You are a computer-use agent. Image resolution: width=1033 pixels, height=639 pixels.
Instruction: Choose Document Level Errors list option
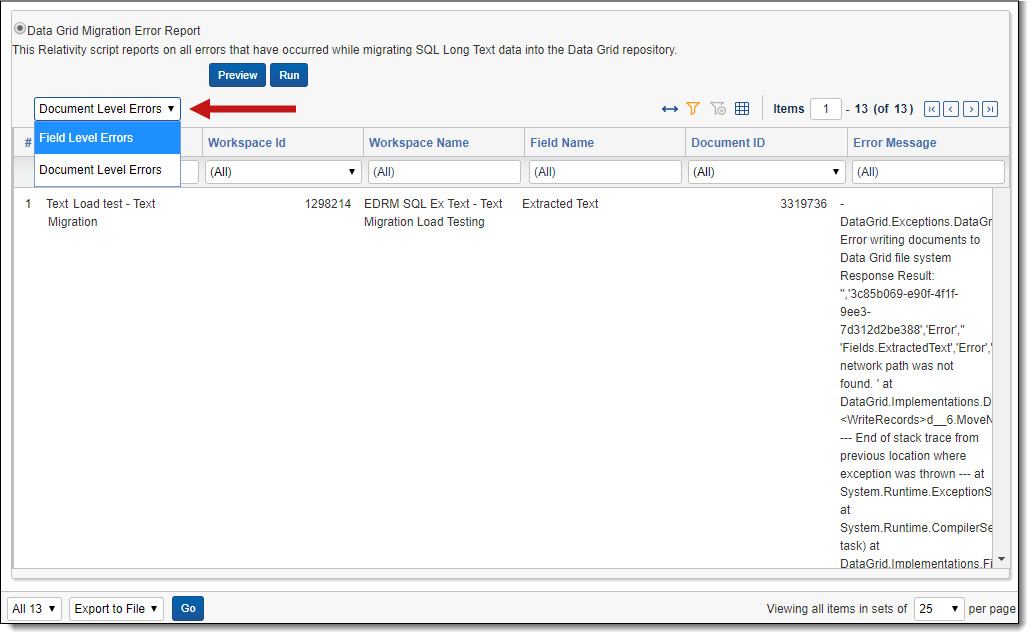[107, 170]
